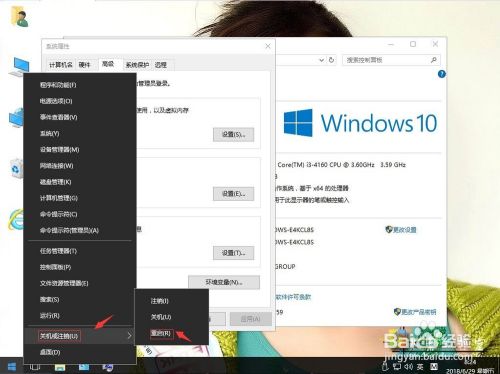The width and height of the screenshot is (500, 374).
Task: Expand the 关机或注销(U) submenu
Action: pos(80,336)
